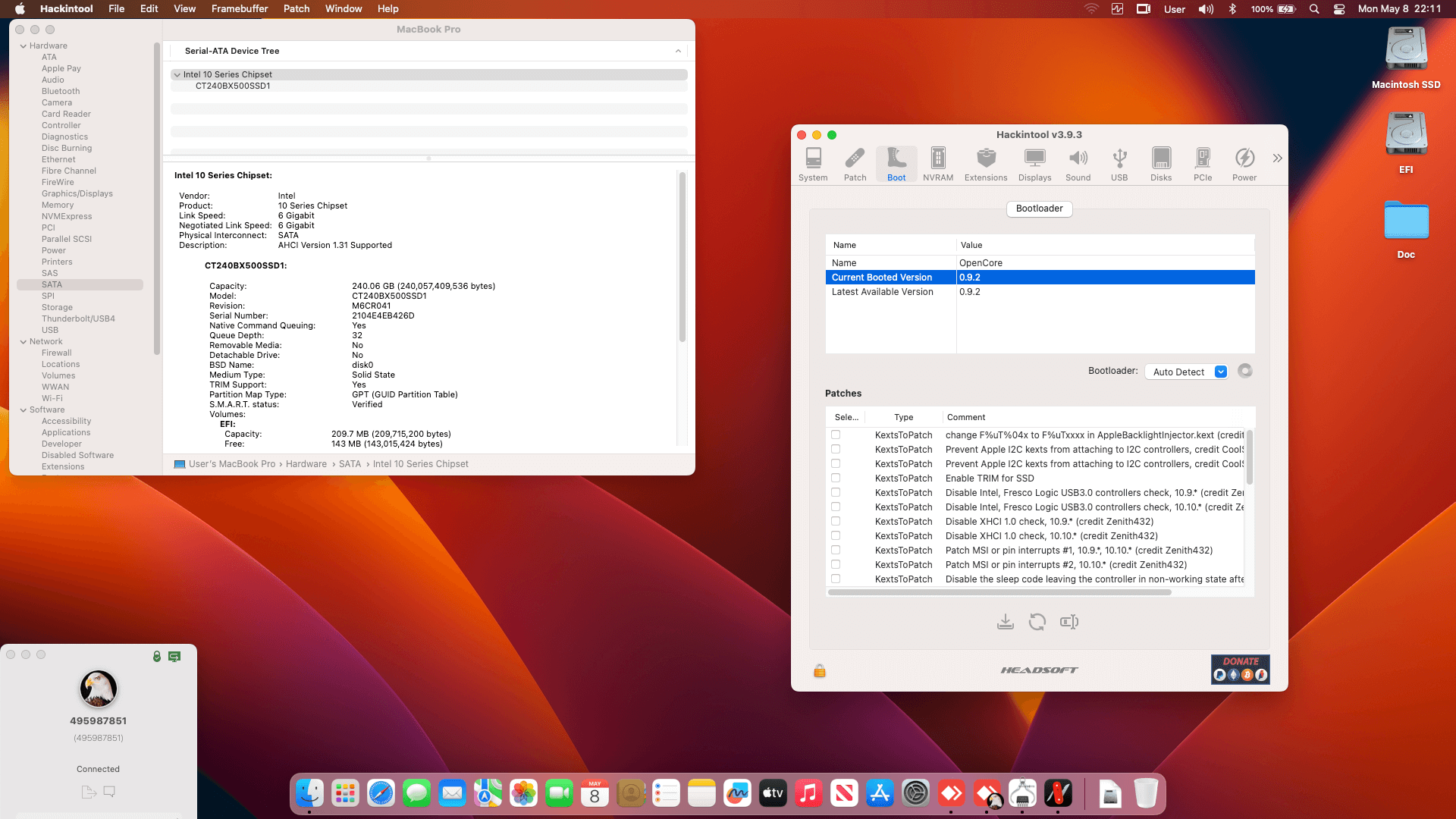Viewport: 1456px width, 819px height.
Task: Click the refresh patches icon
Action: (1037, 622)
